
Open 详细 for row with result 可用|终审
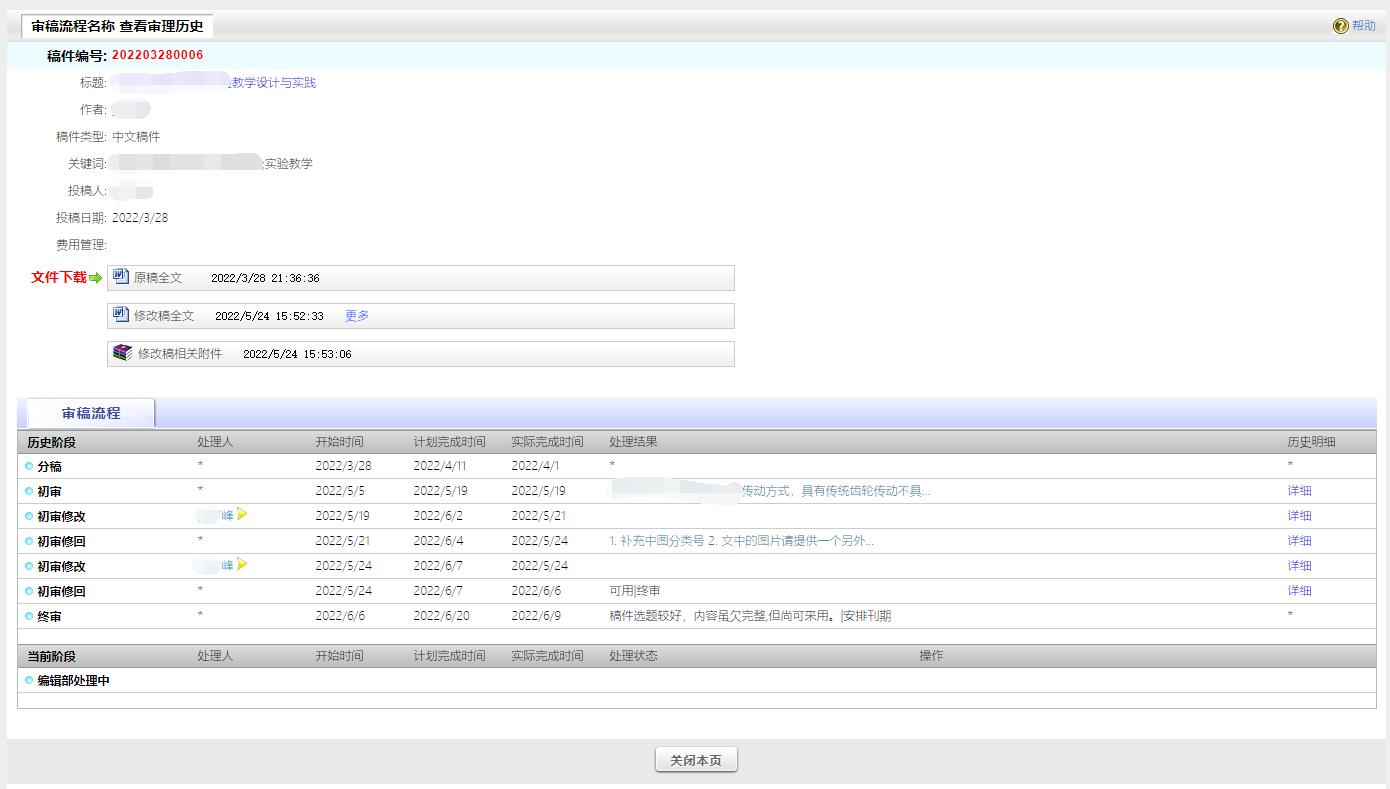(1299, 591)
